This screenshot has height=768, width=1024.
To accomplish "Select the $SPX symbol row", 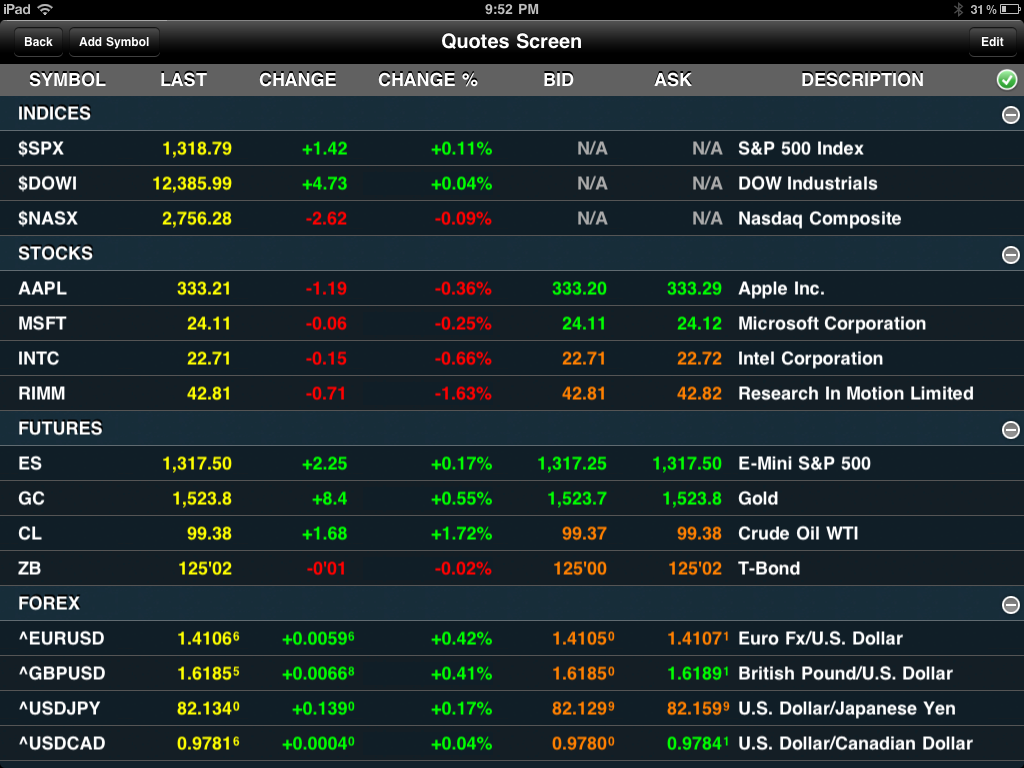I will [512, 148].
